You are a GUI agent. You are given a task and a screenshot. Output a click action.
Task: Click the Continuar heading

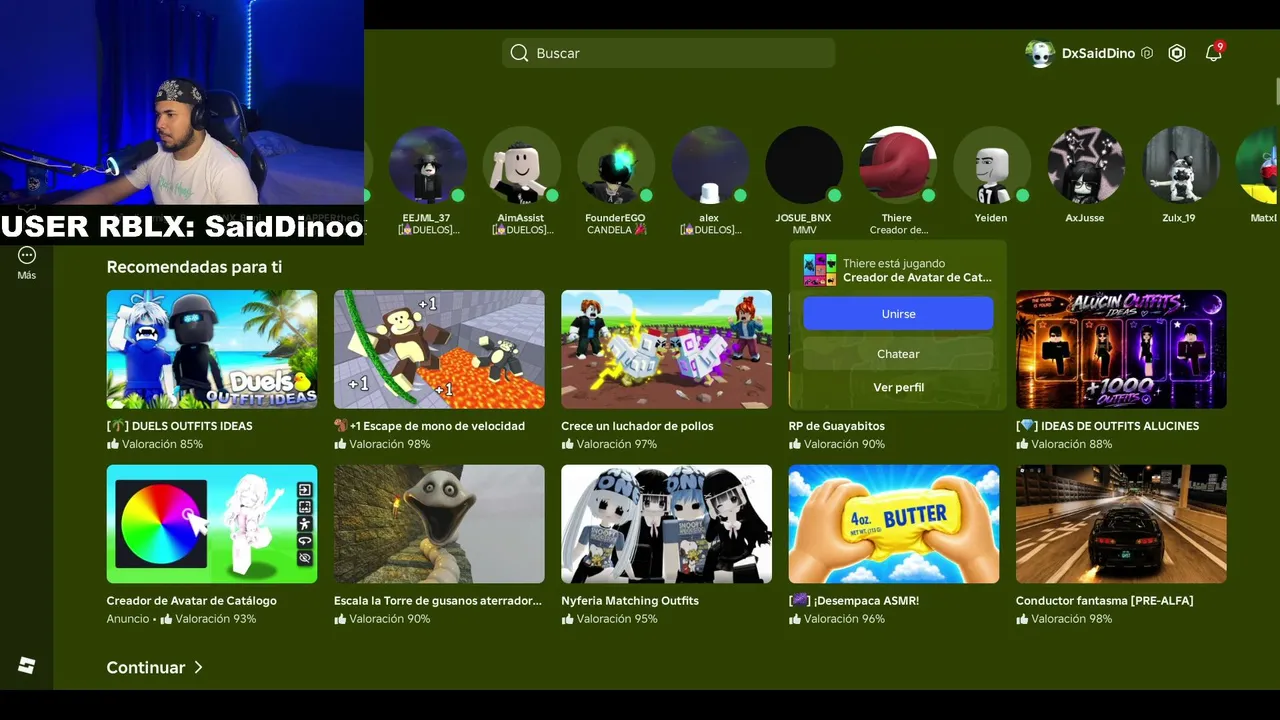146,667
